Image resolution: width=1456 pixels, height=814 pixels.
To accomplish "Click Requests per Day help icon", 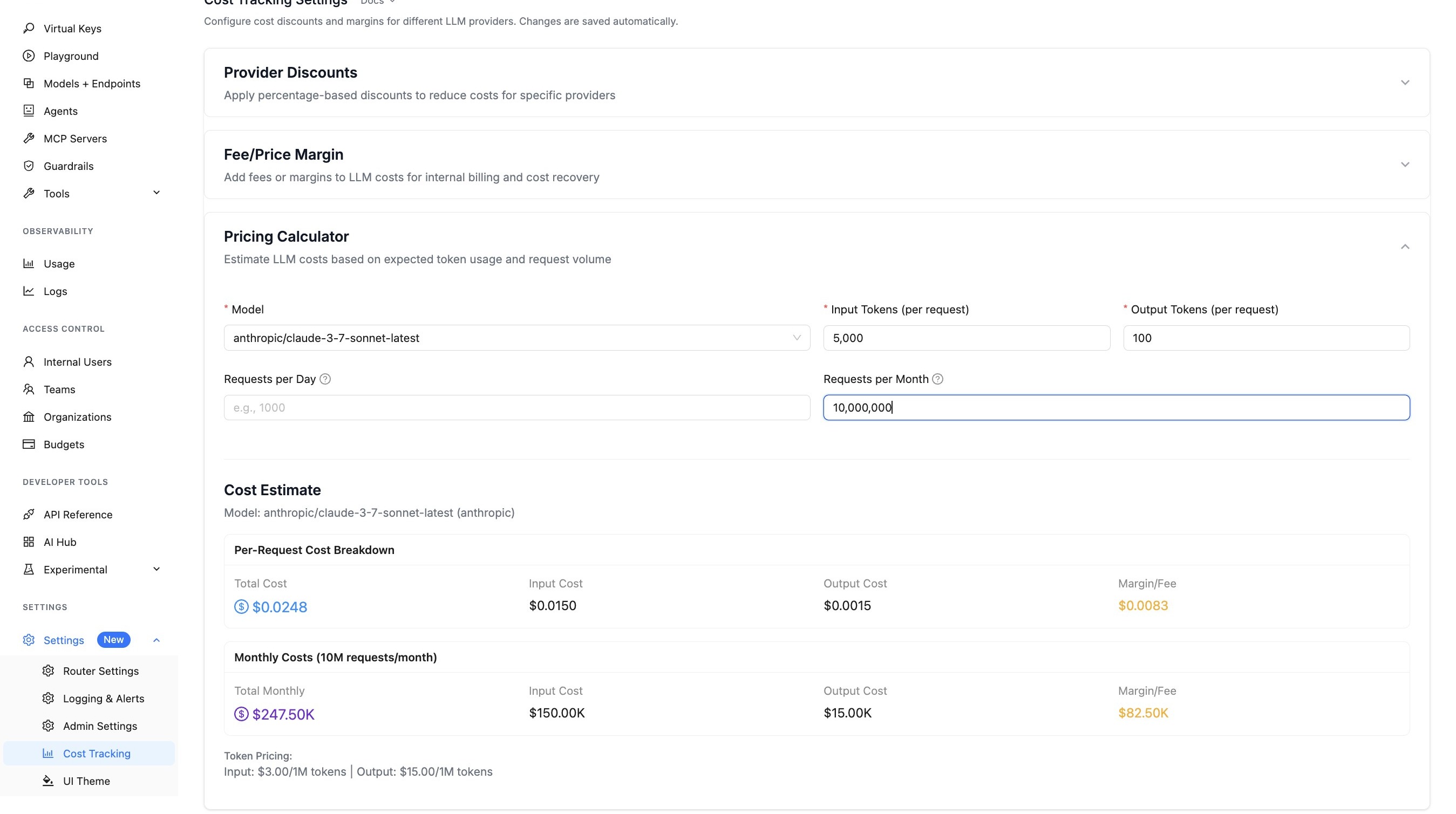I will [x=325, y=379].
